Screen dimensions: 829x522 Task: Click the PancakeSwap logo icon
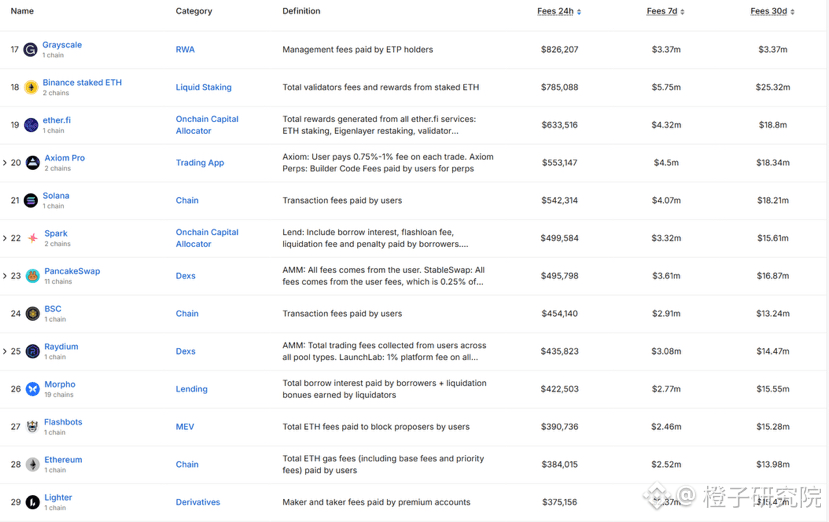(x=33, y=276)
